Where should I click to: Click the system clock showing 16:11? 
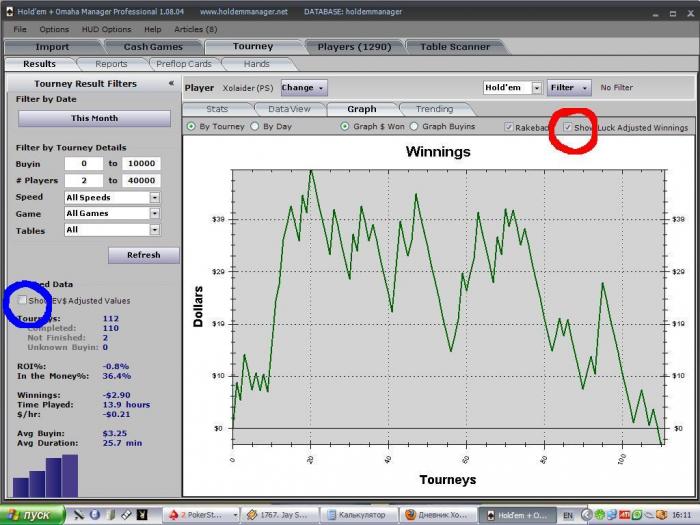(x=681, y=516)
